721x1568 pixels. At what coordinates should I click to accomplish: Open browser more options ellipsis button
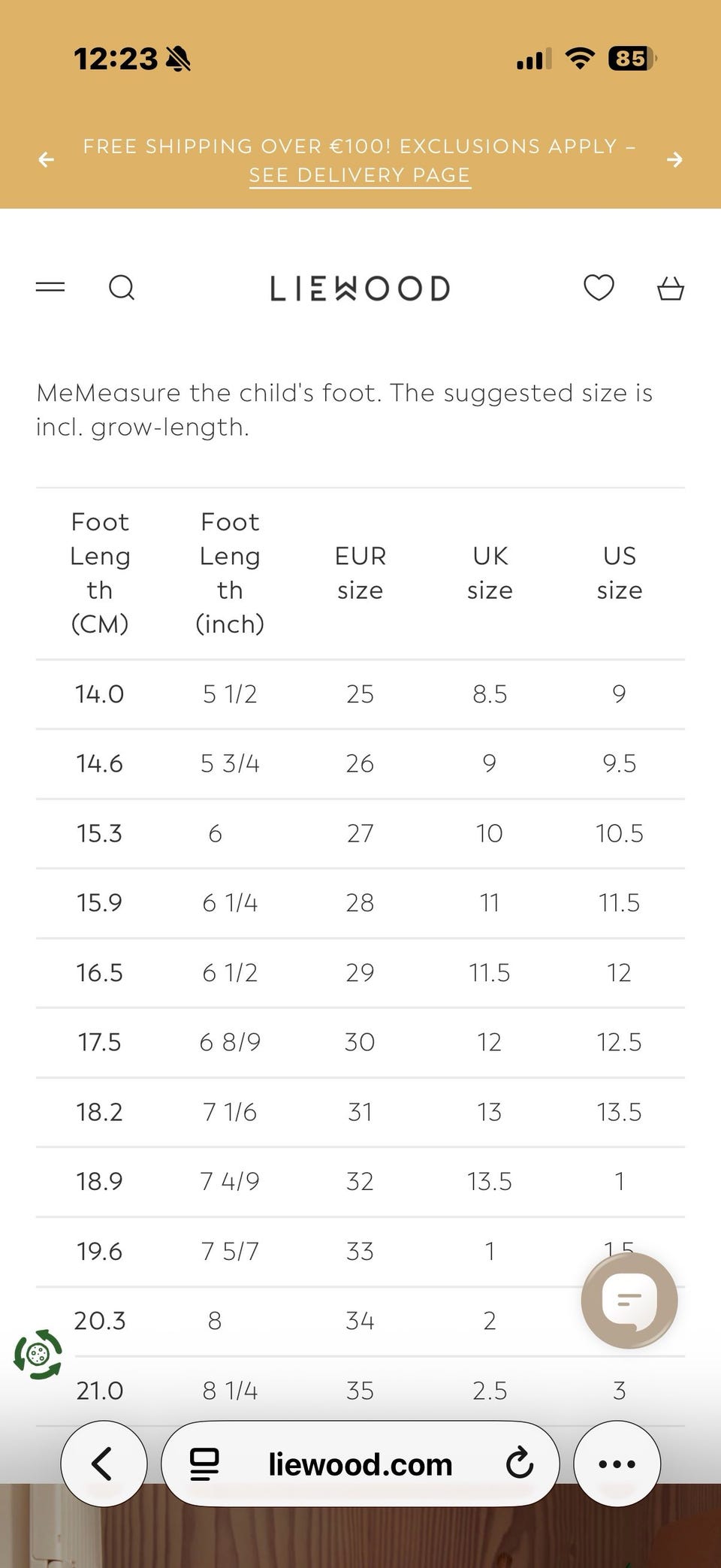(617, 1464)
